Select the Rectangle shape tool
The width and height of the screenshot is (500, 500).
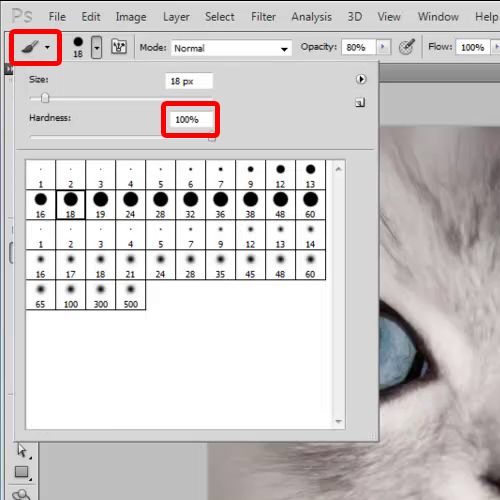22,472
